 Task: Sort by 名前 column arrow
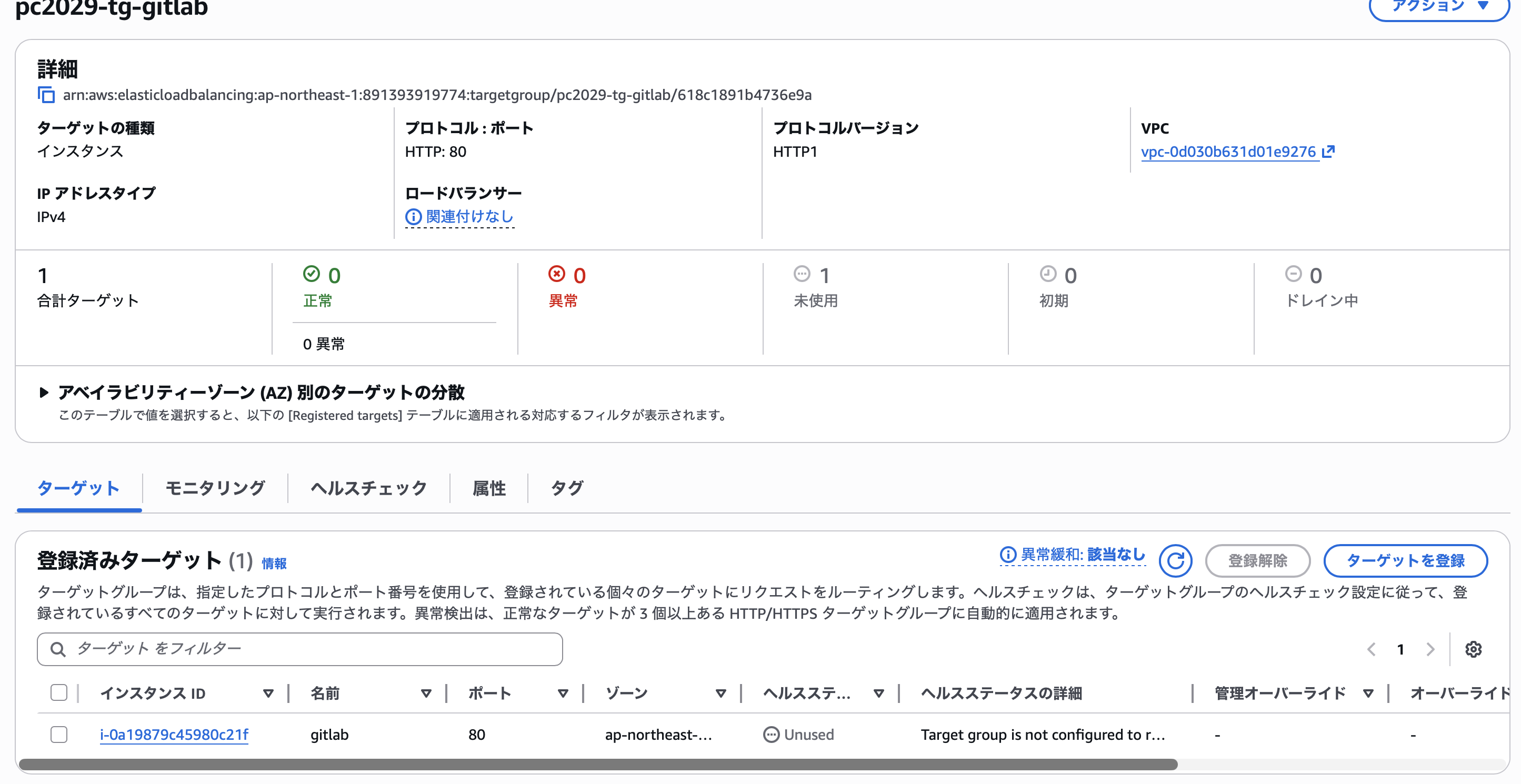click(x=426, y=693)
